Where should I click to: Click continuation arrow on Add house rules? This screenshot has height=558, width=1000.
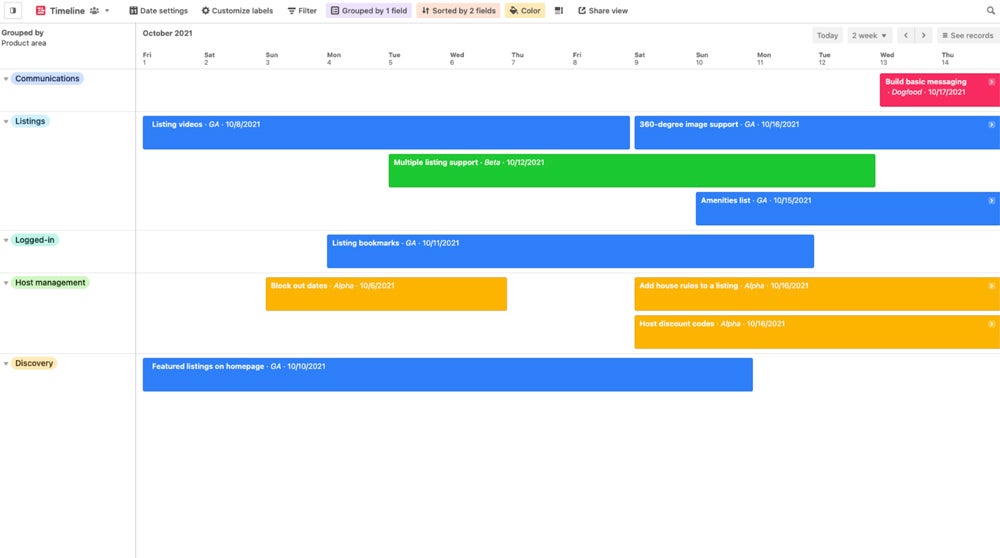point(991,286)
